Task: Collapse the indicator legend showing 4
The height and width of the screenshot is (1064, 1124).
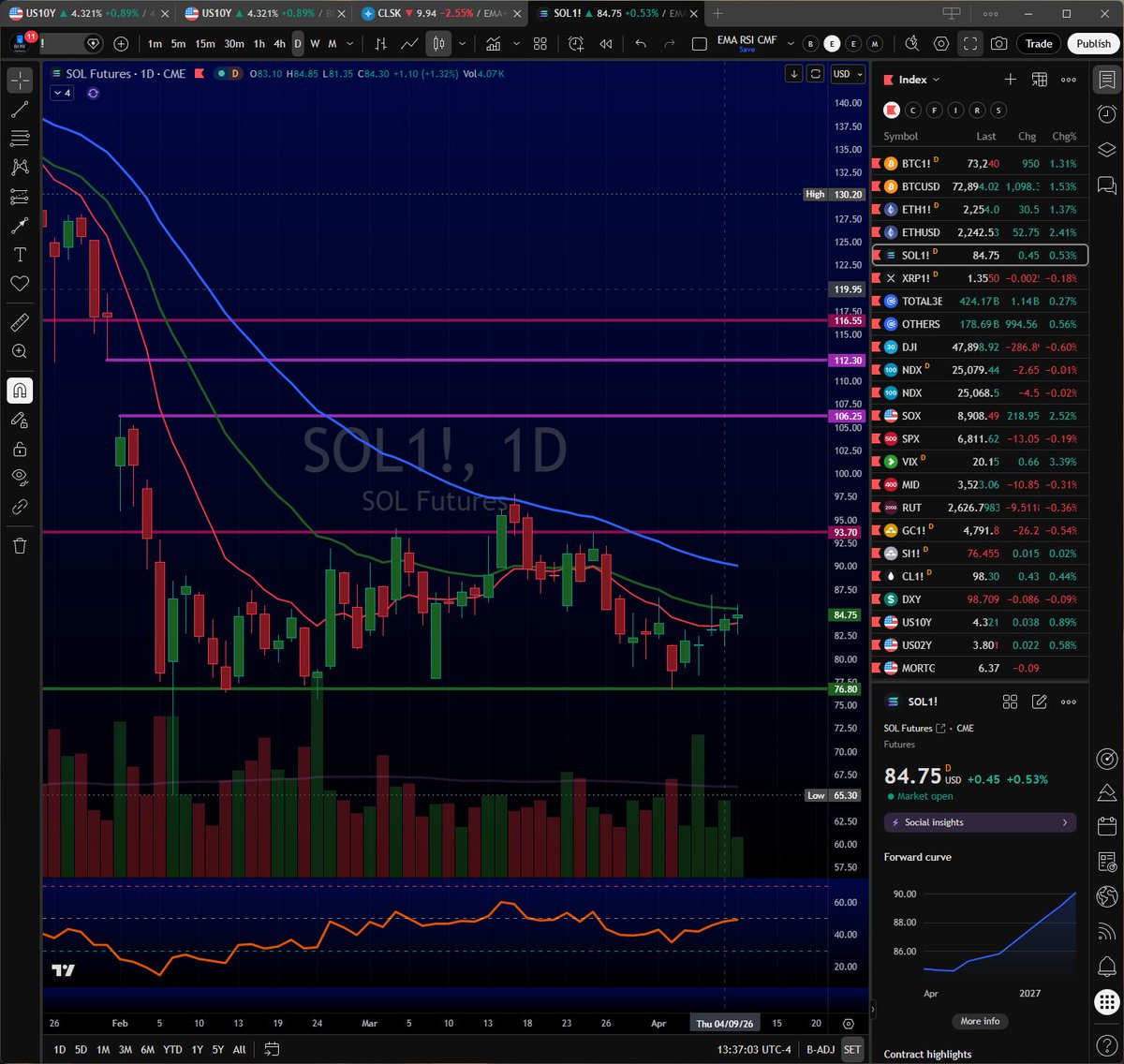Action: coord(62,93)
